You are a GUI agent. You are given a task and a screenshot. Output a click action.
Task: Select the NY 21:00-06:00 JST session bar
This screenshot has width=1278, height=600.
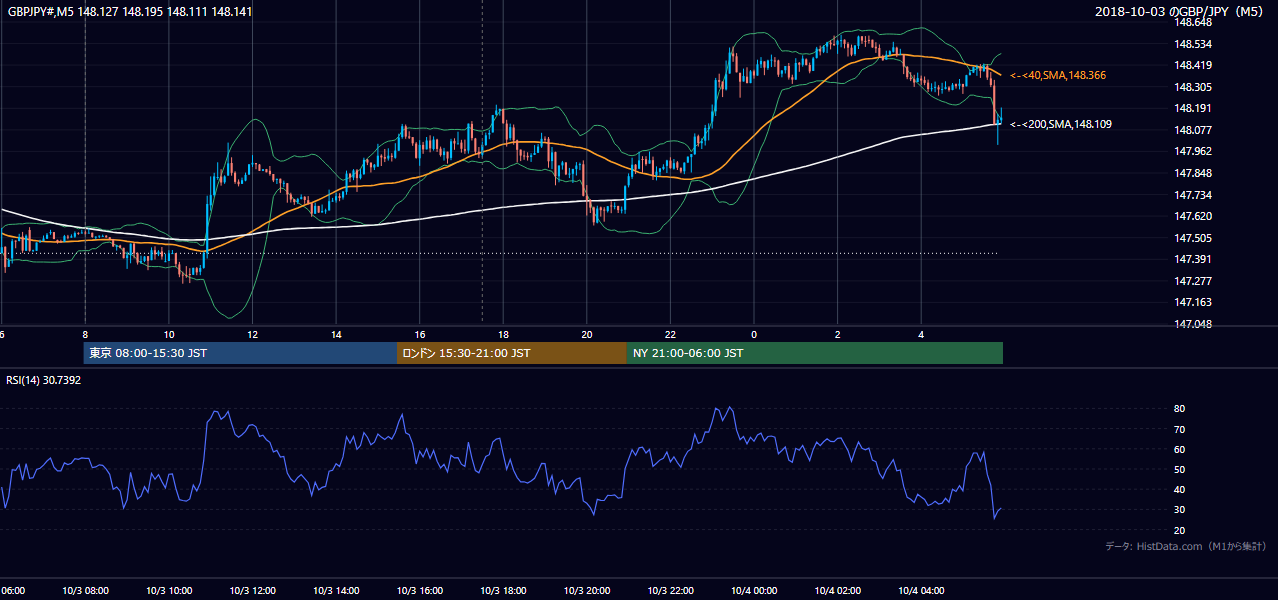(815, 353)
